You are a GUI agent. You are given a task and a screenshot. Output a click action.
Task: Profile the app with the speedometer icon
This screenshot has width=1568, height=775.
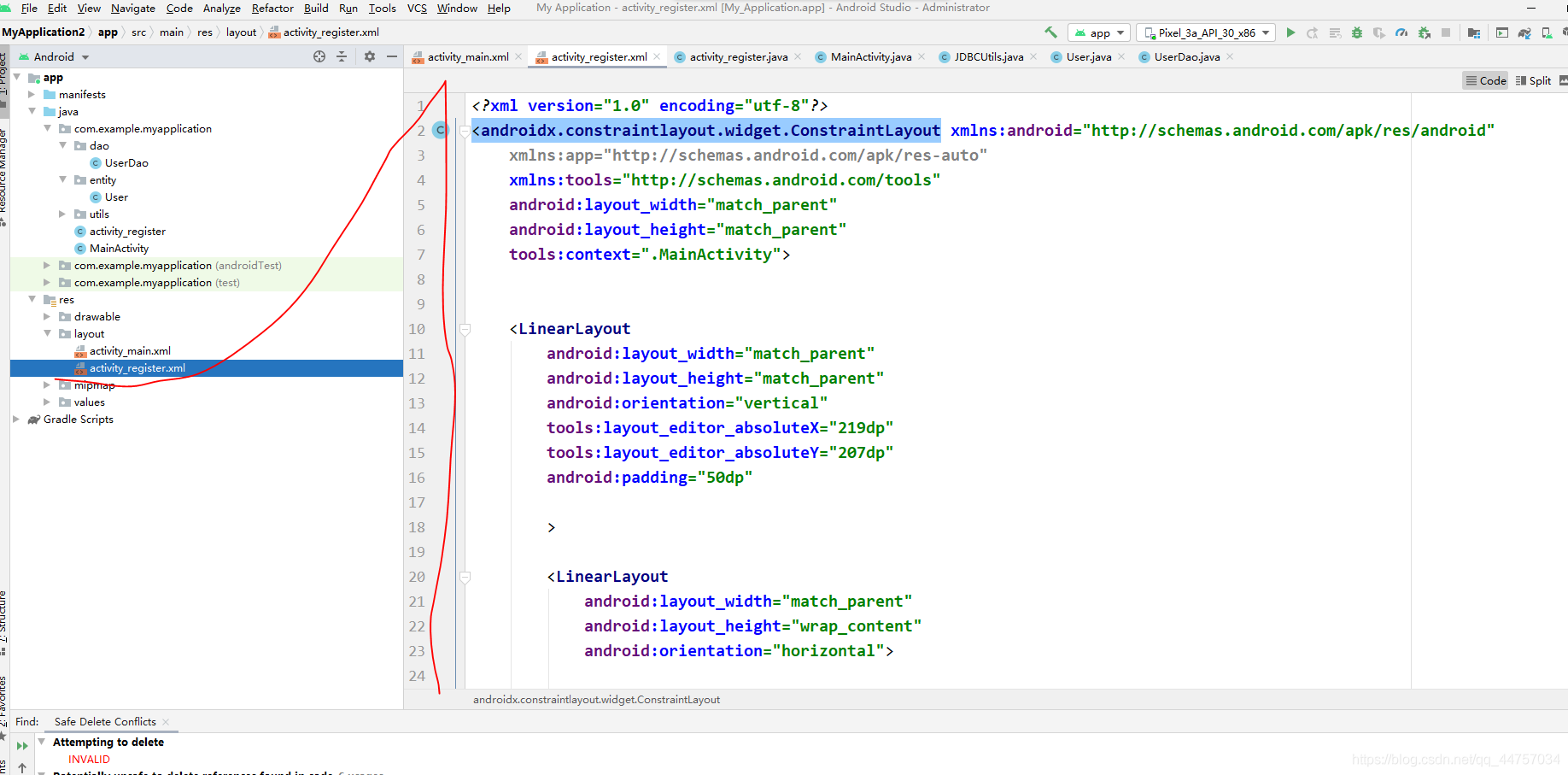tap(1401, 32)
